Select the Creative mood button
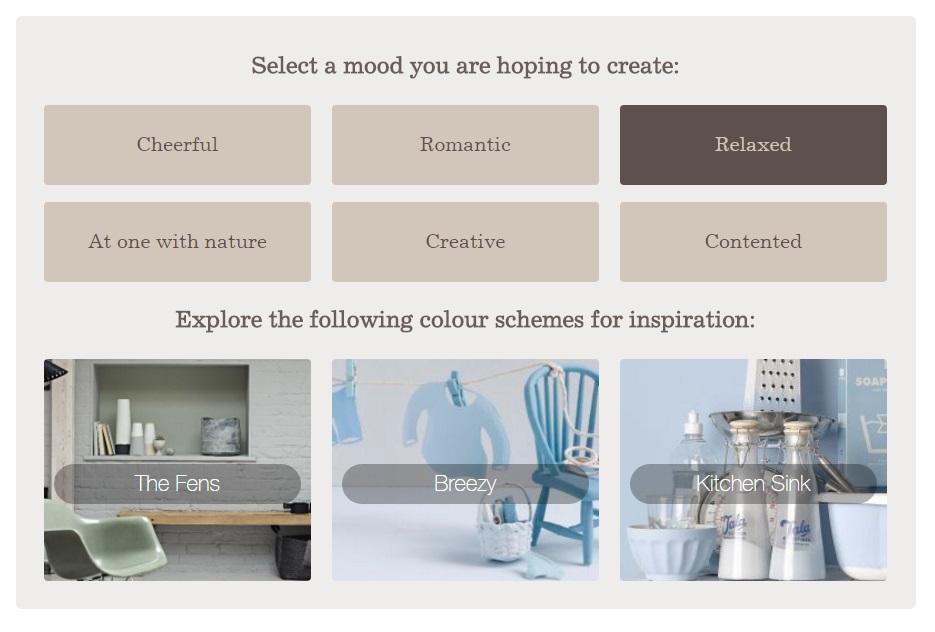The image size is (935, 632). tap(465, 242)
